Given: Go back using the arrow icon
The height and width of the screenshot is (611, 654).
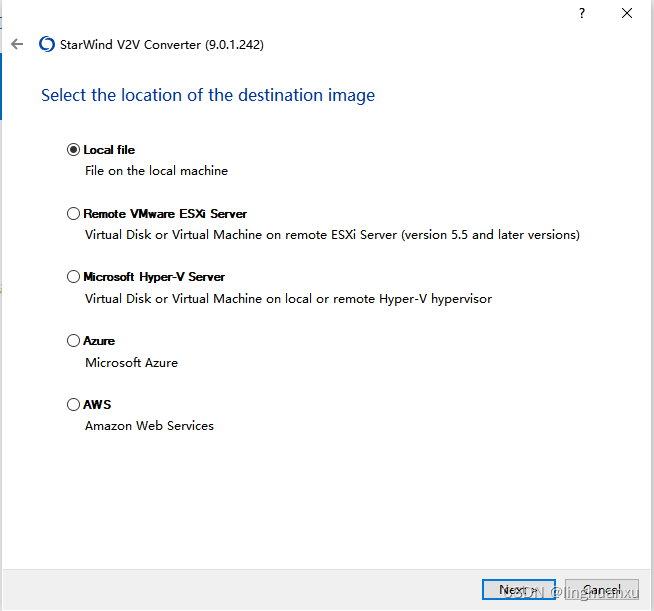Looking at the screenshot, I should [x=17, y=44].
